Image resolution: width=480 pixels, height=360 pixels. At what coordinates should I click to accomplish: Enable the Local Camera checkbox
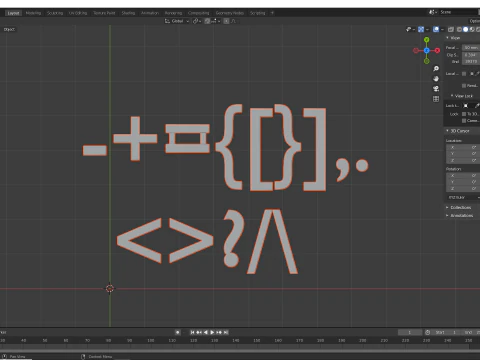pyautogui.click(x=464, y=74)
